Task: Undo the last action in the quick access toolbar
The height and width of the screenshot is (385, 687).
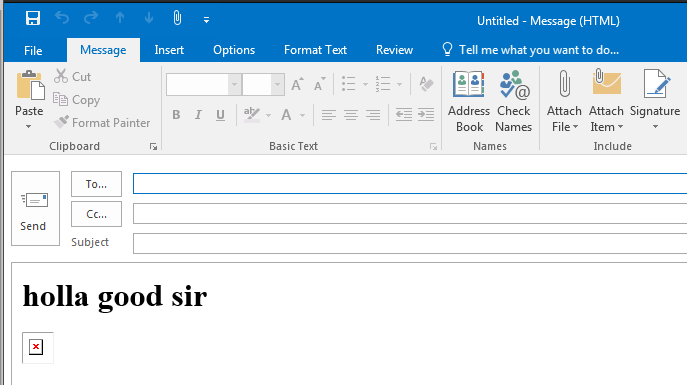Action: (62, 18)
